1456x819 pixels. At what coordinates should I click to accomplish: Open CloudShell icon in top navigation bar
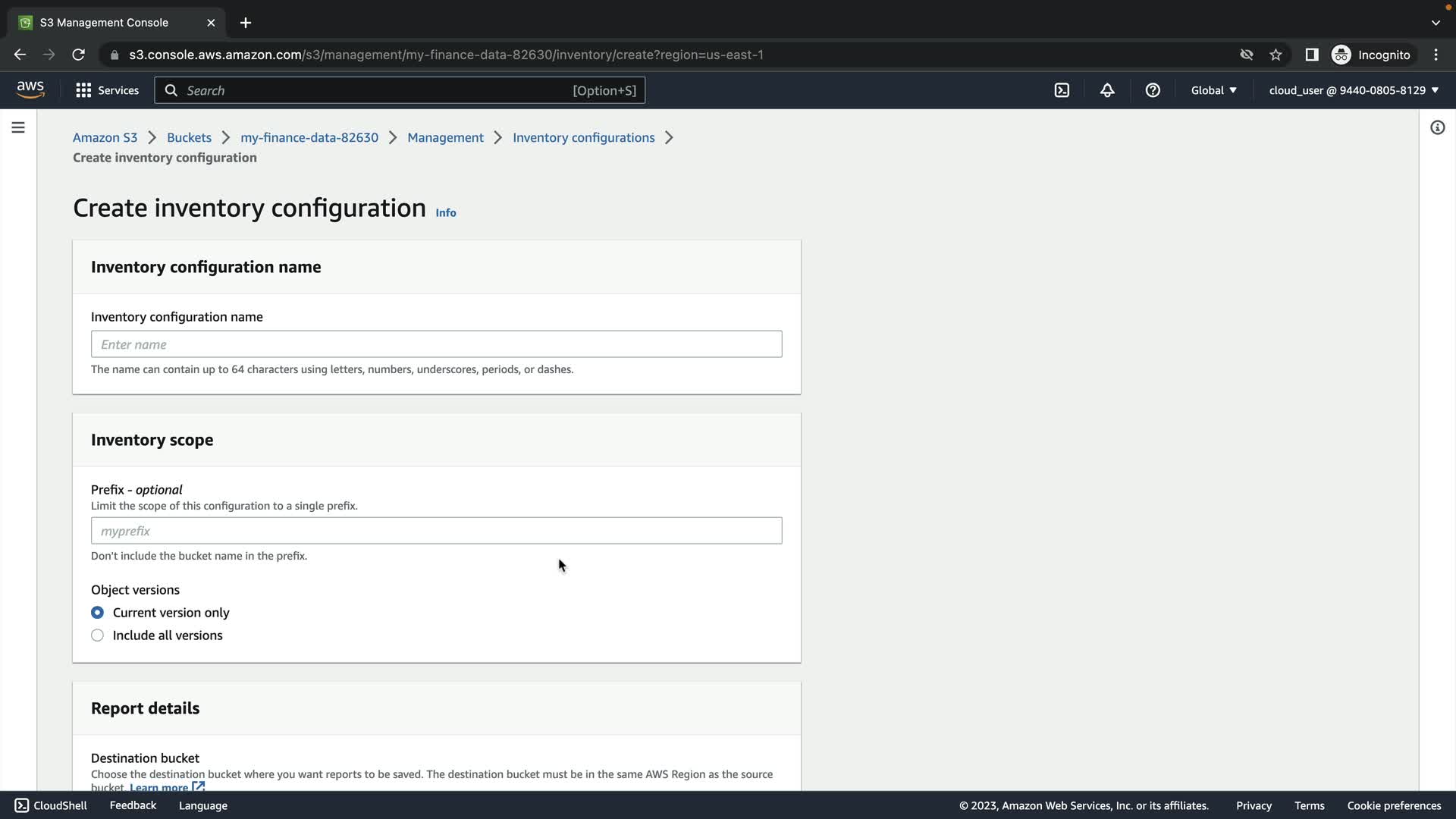pyautogui.click(x=1062, y=90)
